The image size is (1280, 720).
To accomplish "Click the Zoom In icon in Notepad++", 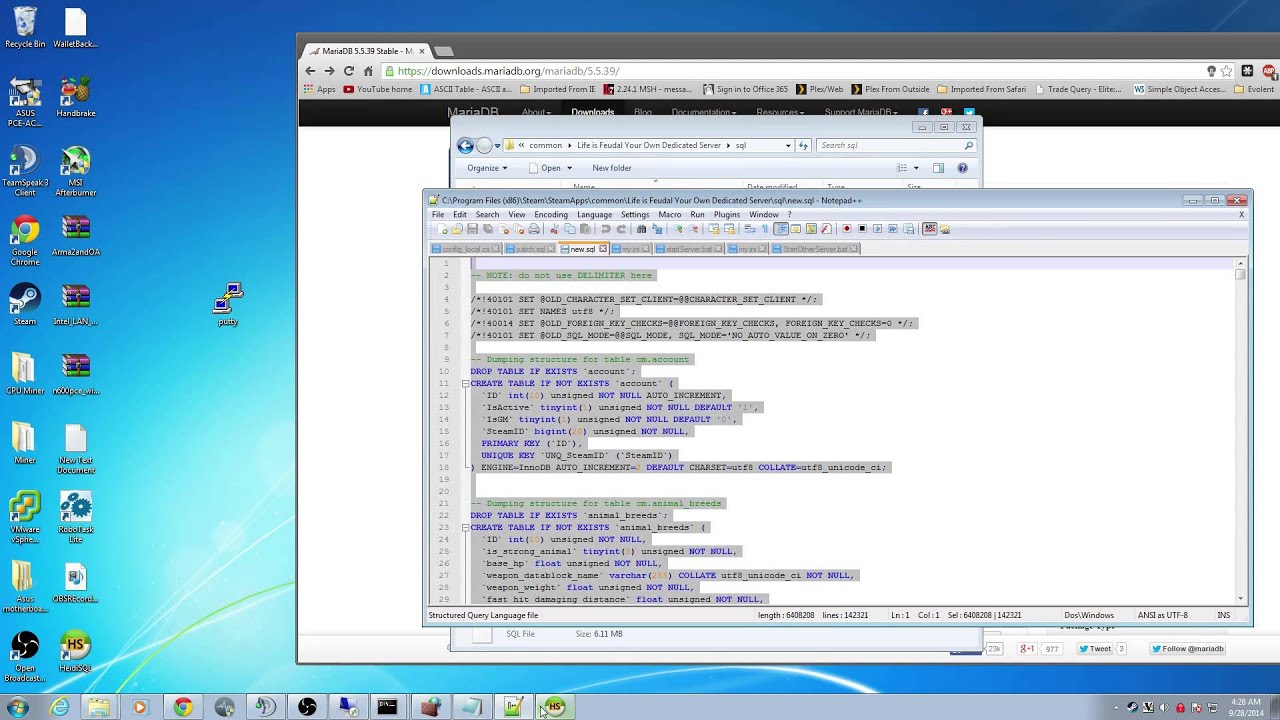I will (x=678, y=228).
